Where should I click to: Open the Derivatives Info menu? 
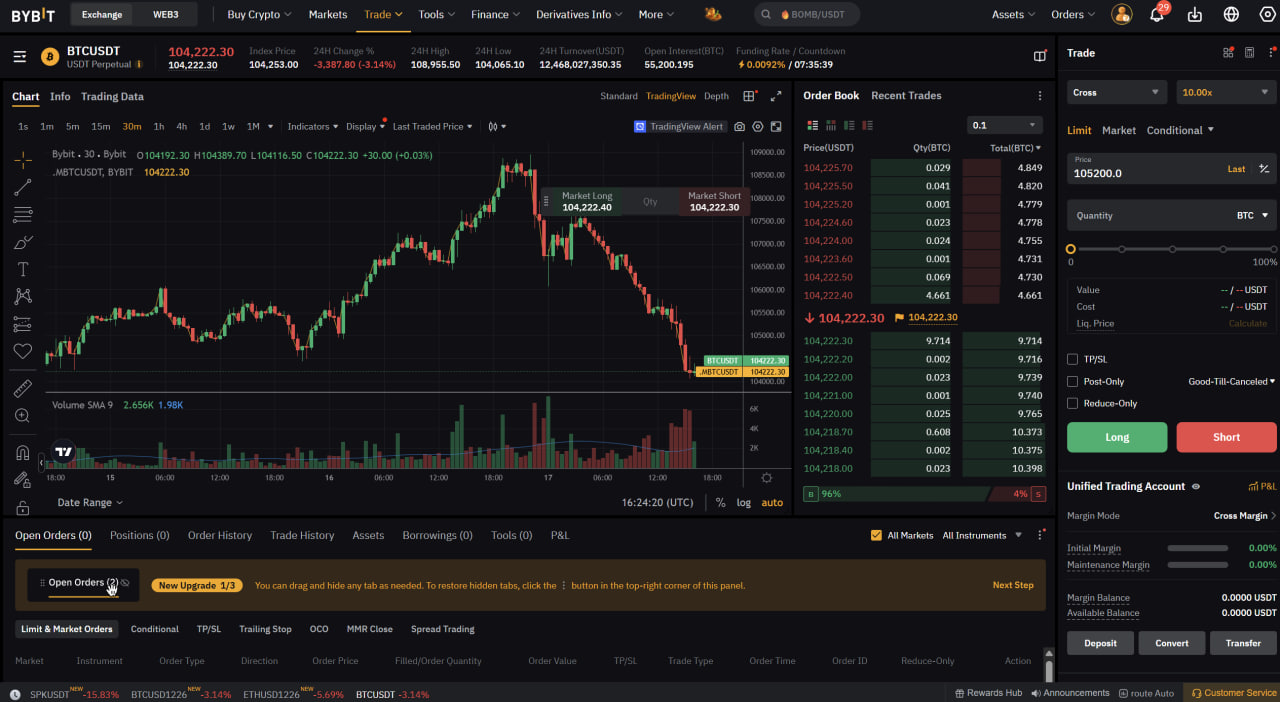[x=579, y=15]
